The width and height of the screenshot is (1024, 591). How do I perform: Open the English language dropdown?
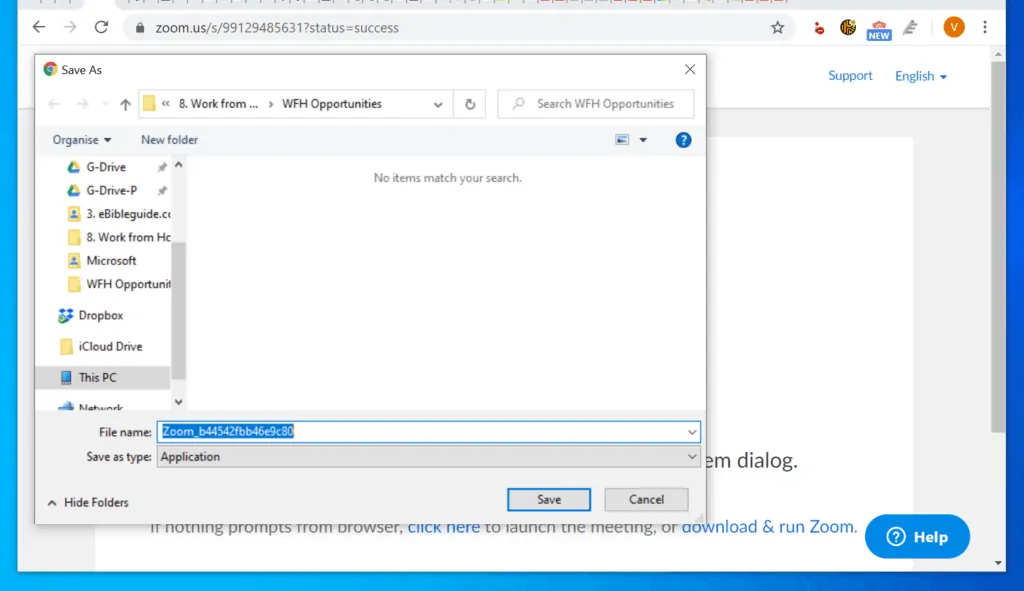[921, 76]
